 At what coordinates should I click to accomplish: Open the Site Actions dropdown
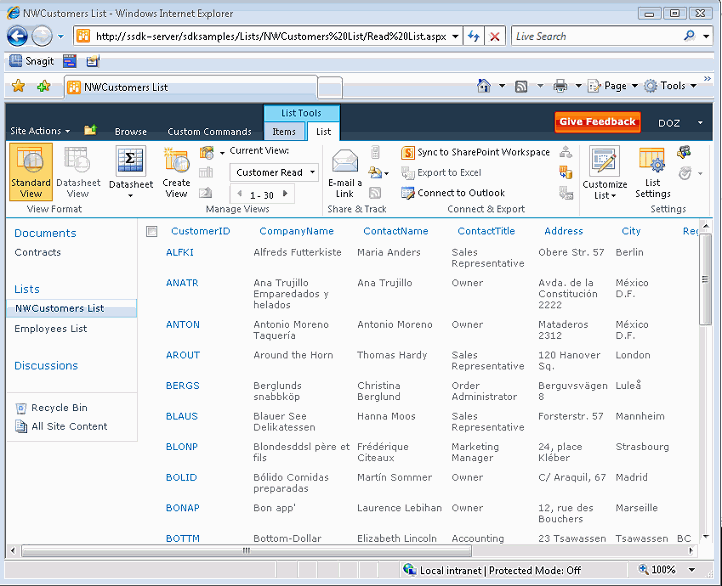[x=40, y=131]
